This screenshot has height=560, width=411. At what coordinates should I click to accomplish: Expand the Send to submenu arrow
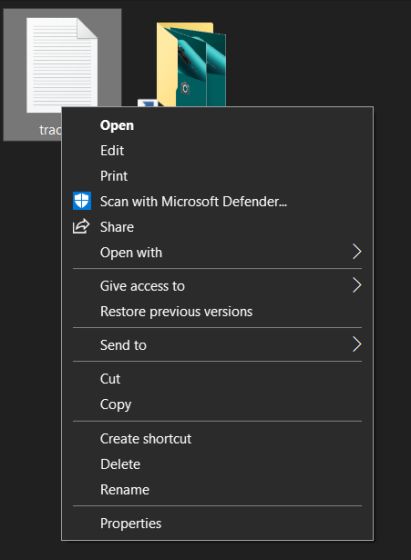pos(357,344)
